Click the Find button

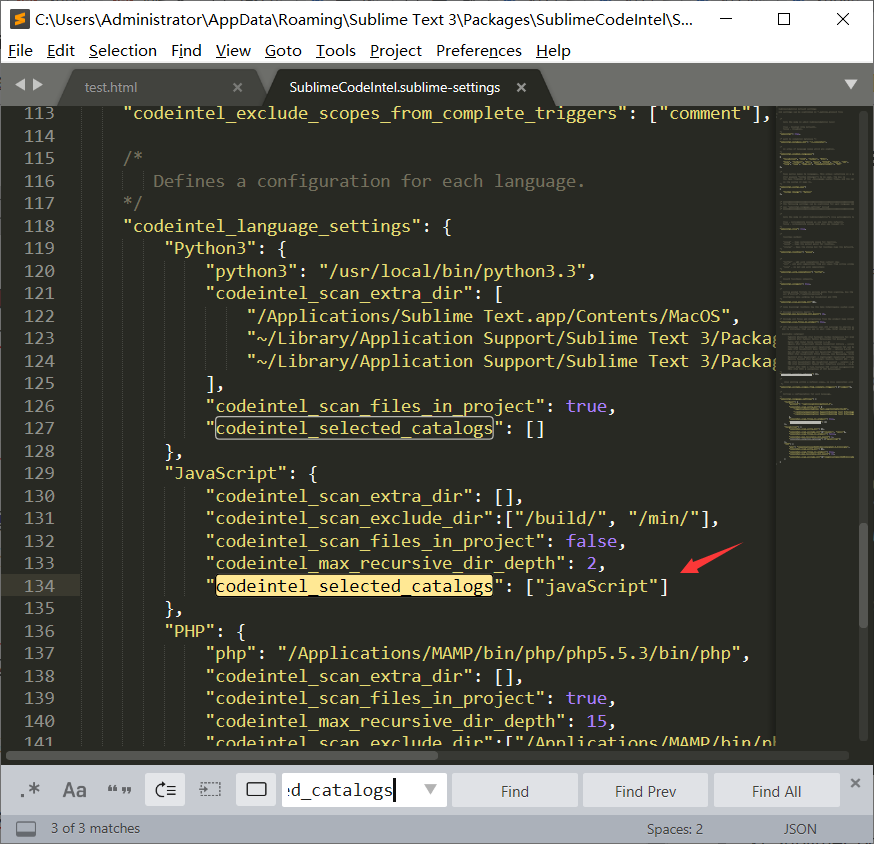(514, 791)
